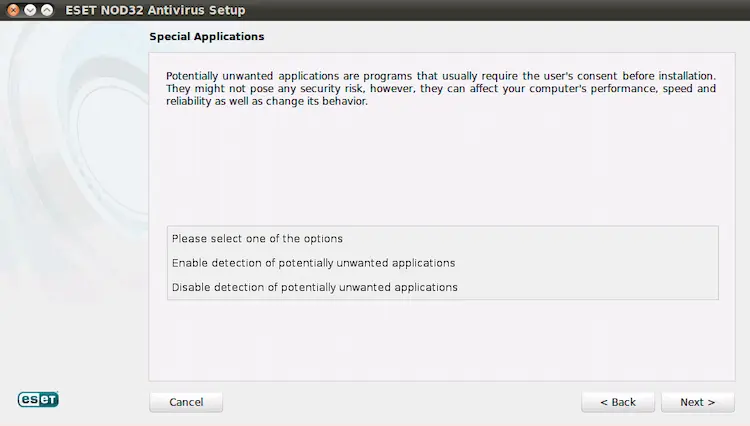The image size is (750, 426).
Task: Click the empty title bar area right of the title
Action: click(x=497, y=10)
